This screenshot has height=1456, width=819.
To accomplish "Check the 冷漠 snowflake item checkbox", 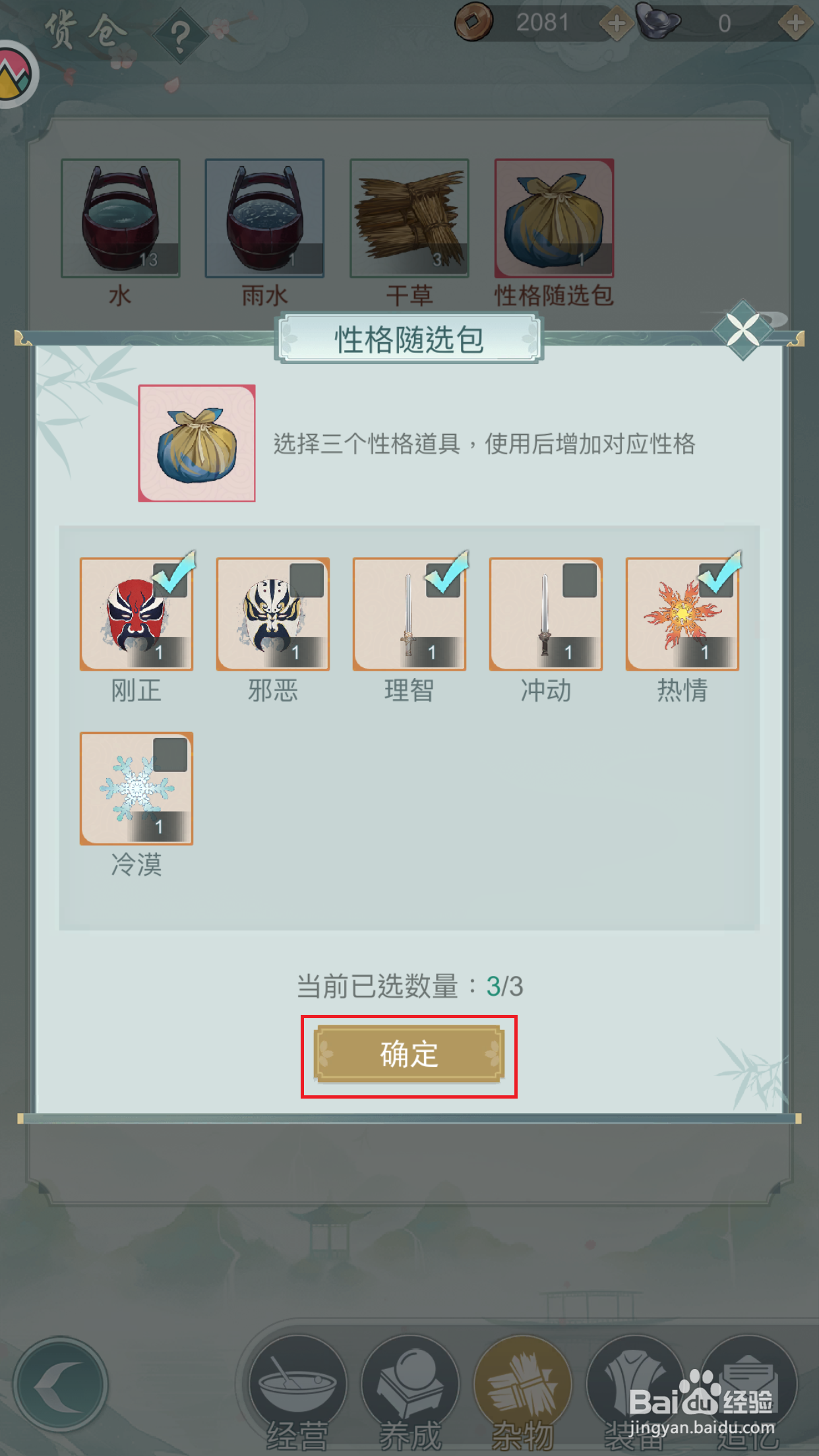I will pyautogui.click(x=170, y=754).
